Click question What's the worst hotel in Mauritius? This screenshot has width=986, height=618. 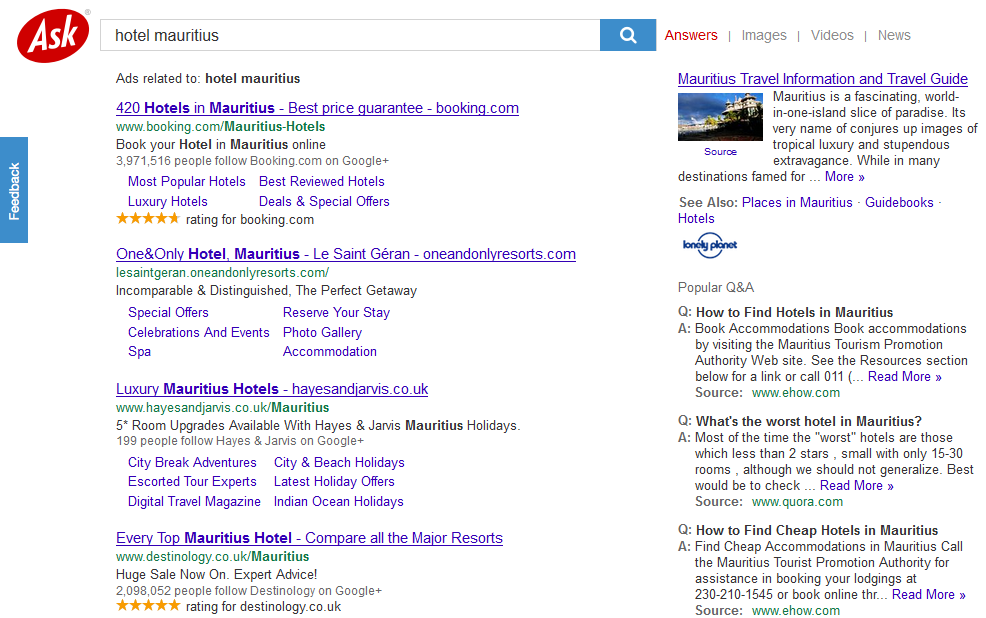(809, 421)
